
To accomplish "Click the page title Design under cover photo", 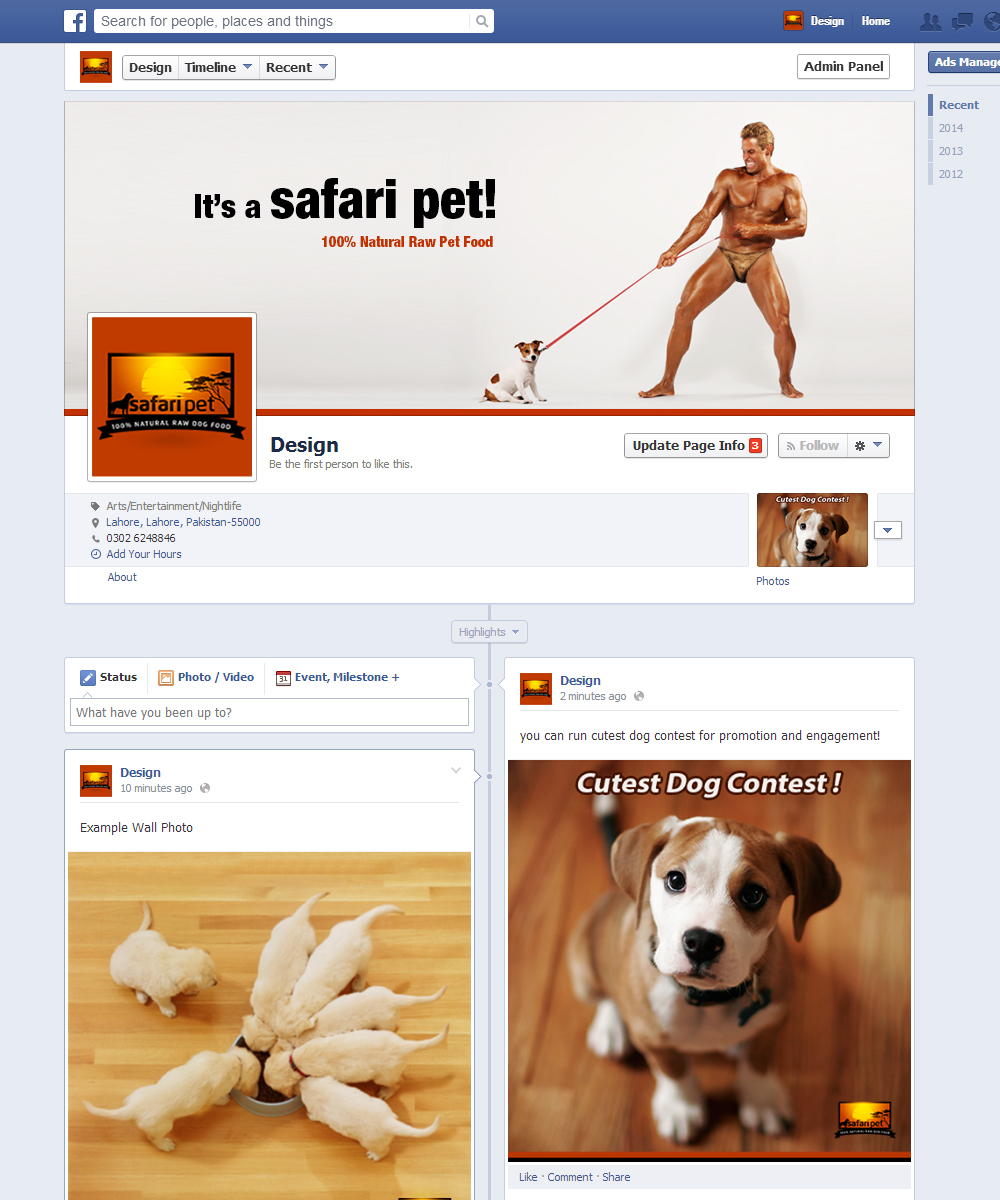I will (x=304, y=445).
